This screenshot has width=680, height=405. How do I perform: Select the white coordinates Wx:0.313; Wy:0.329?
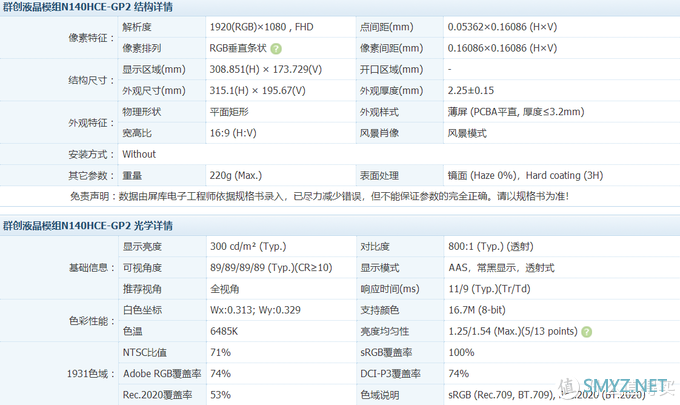[x=255, y=310]
